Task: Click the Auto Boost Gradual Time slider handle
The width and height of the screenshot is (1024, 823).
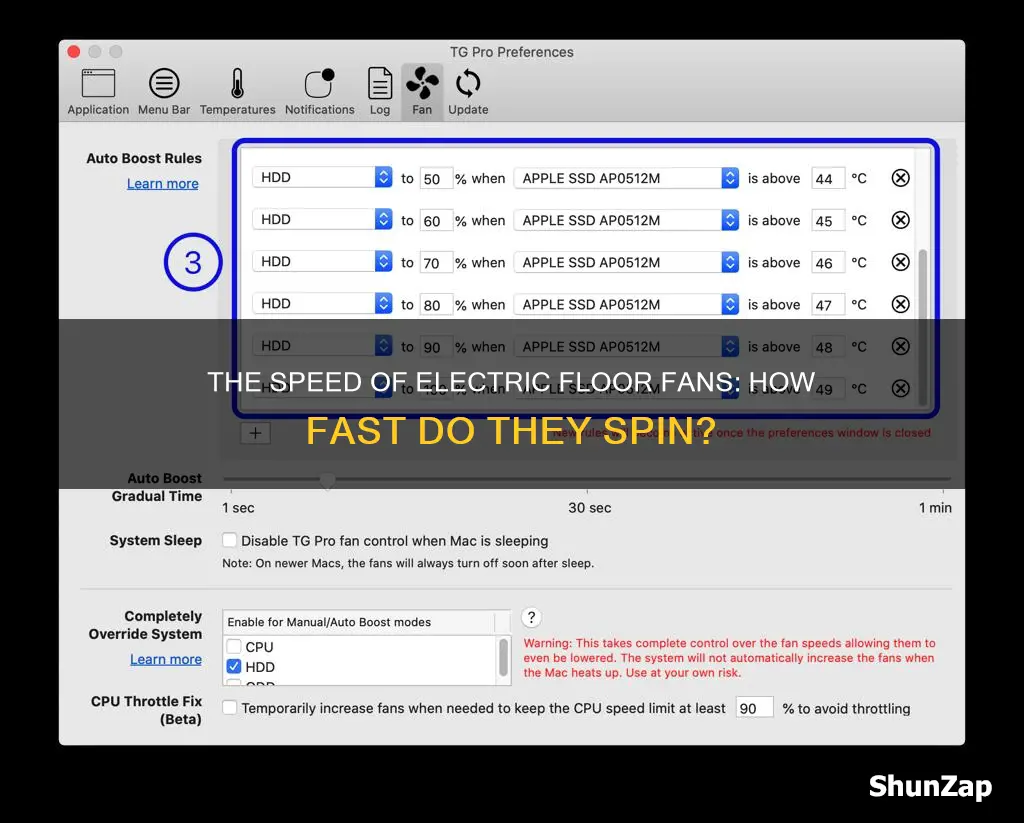Action: (x=327, y=481)
